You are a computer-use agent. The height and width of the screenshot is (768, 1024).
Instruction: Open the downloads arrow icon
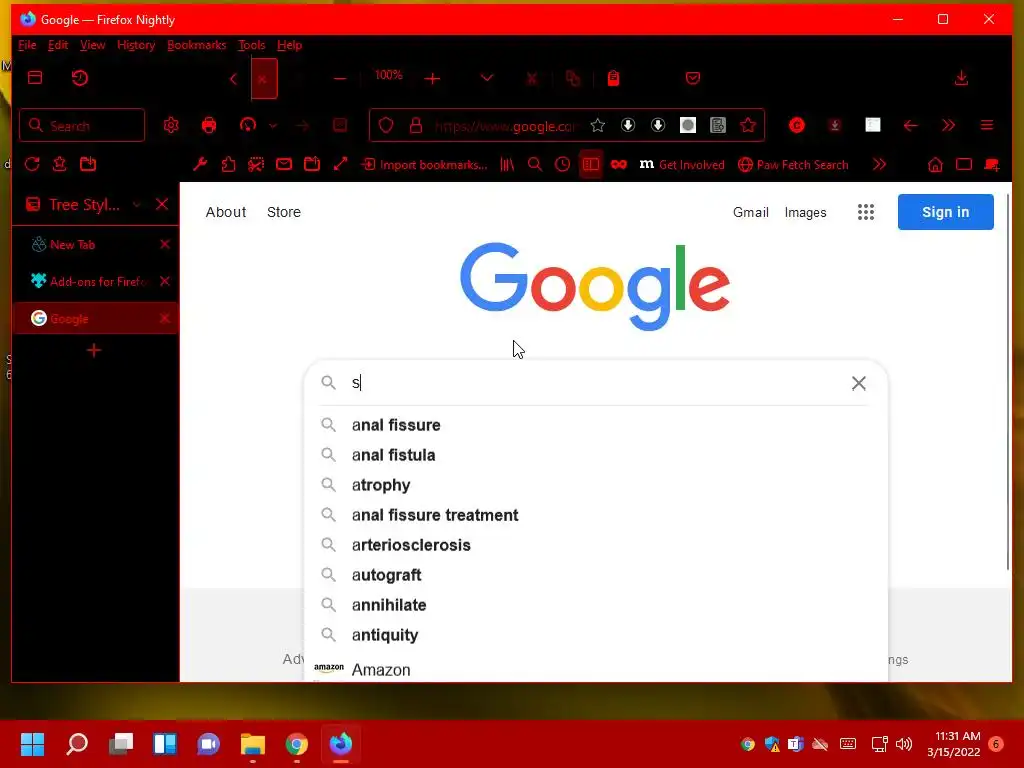click(961, 78)
